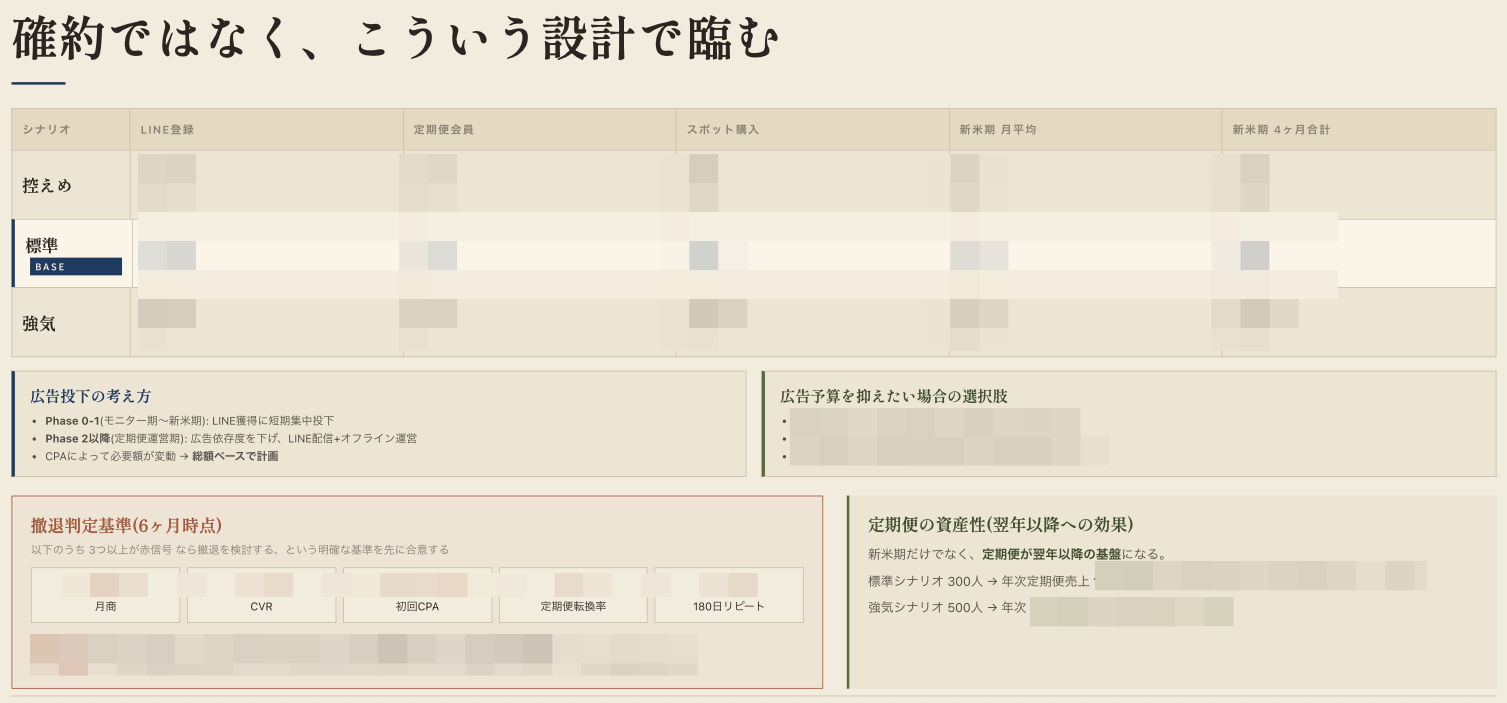Select the シナリオ column header

click(71, 130)
